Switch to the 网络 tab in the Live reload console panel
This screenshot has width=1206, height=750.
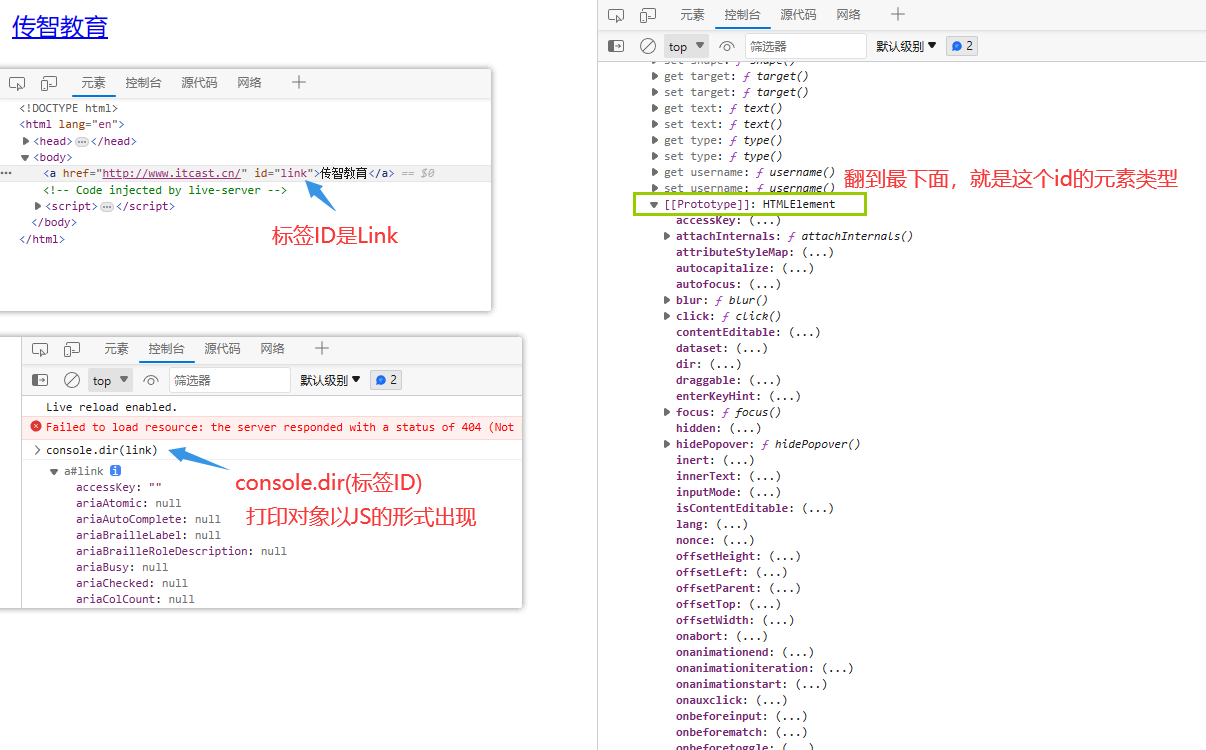click(272, 349)
